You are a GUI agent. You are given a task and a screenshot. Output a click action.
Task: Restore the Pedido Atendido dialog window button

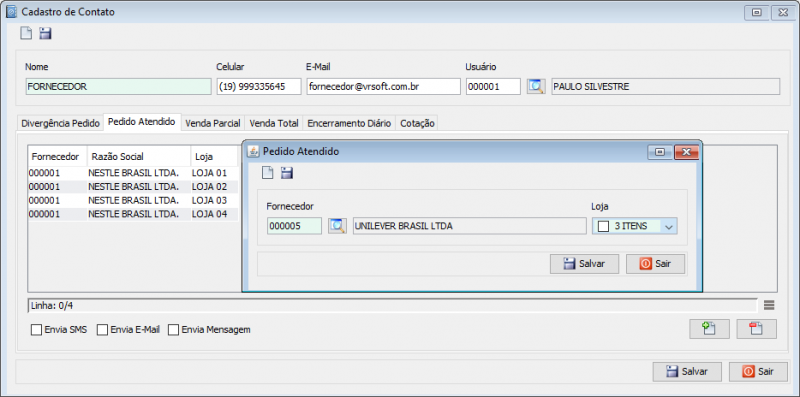(x=660, y=152)
